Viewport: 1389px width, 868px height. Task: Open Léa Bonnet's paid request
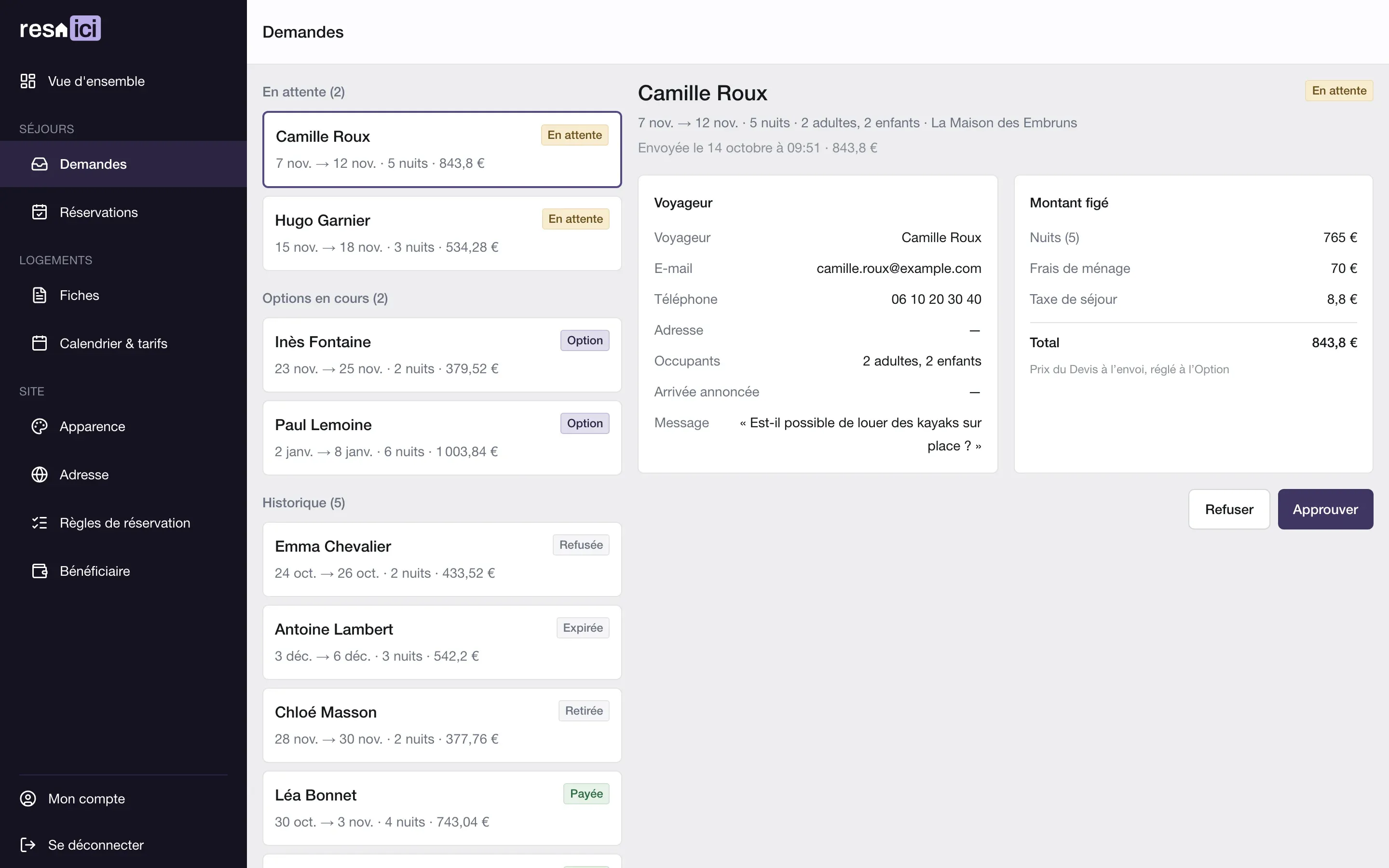click(x=442, y=808)
